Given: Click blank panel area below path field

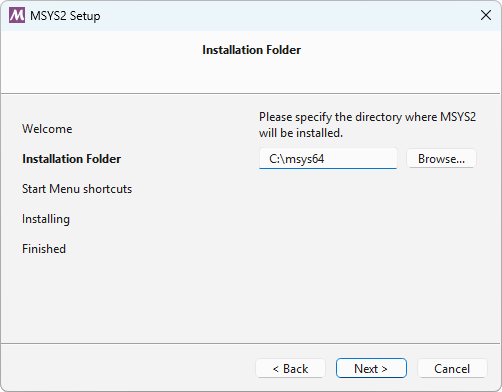Looking at the screenshot, I should click(x=367, y=253).
